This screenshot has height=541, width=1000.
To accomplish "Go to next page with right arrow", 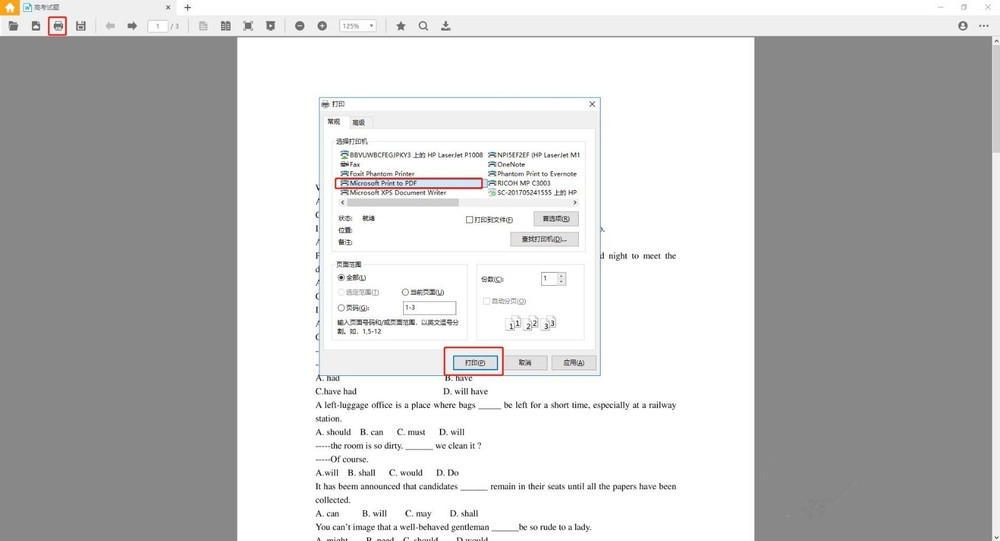I will tap(132, 26).
